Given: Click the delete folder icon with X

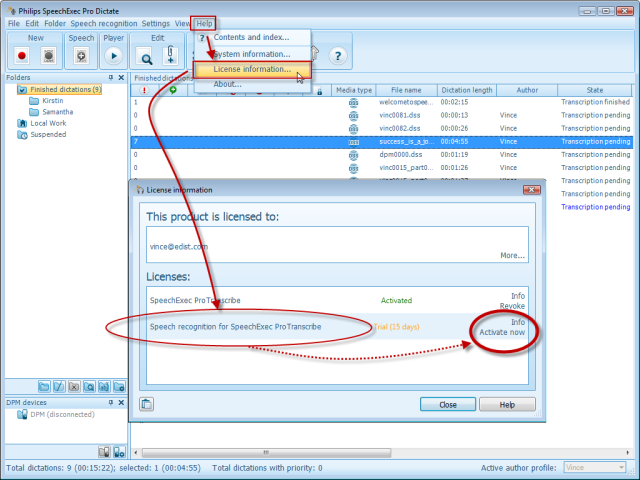Looking at the screenshot, I should pos(74,386).
